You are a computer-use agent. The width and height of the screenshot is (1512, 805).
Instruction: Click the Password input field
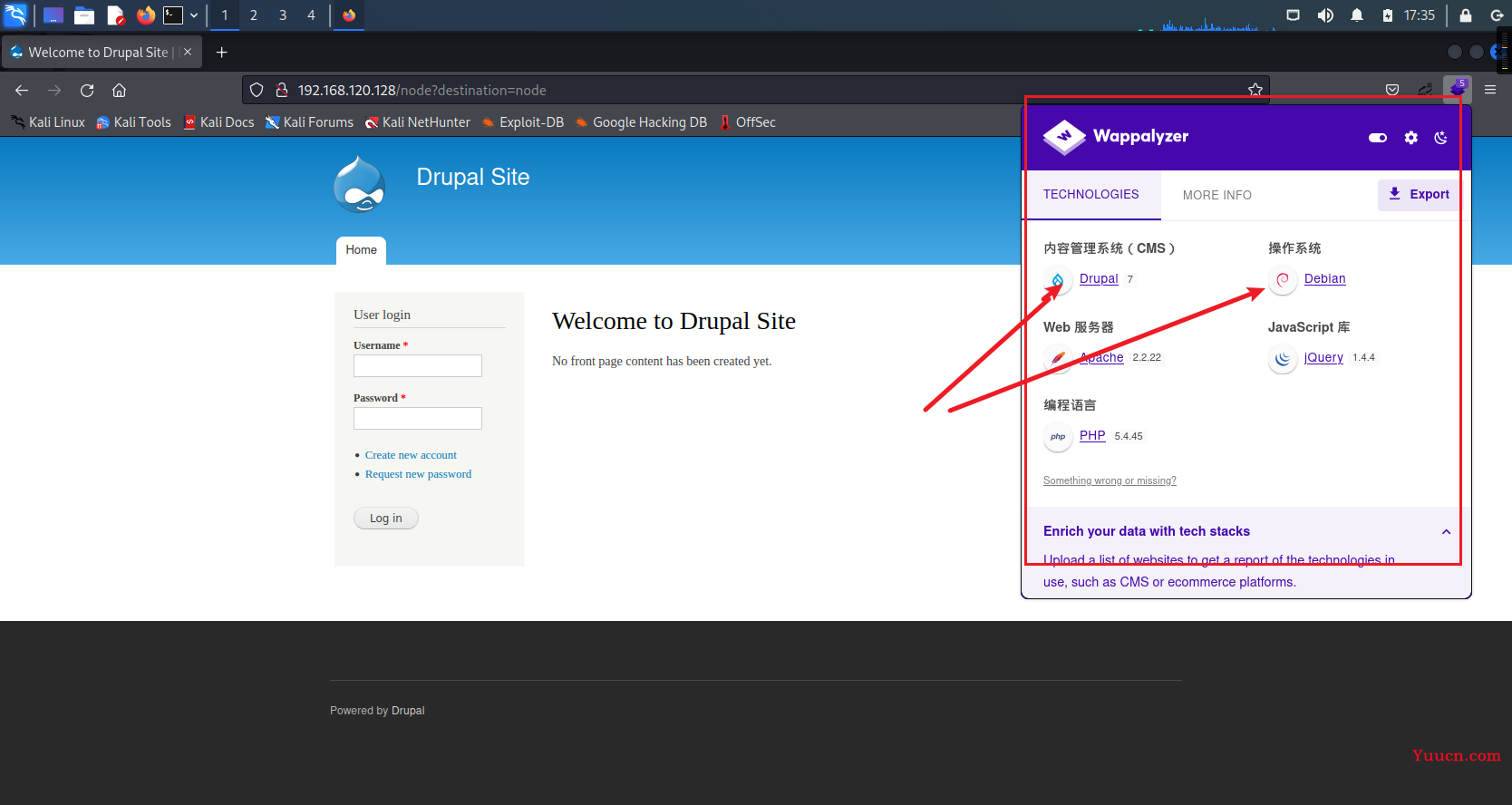[x=418, y=418]
